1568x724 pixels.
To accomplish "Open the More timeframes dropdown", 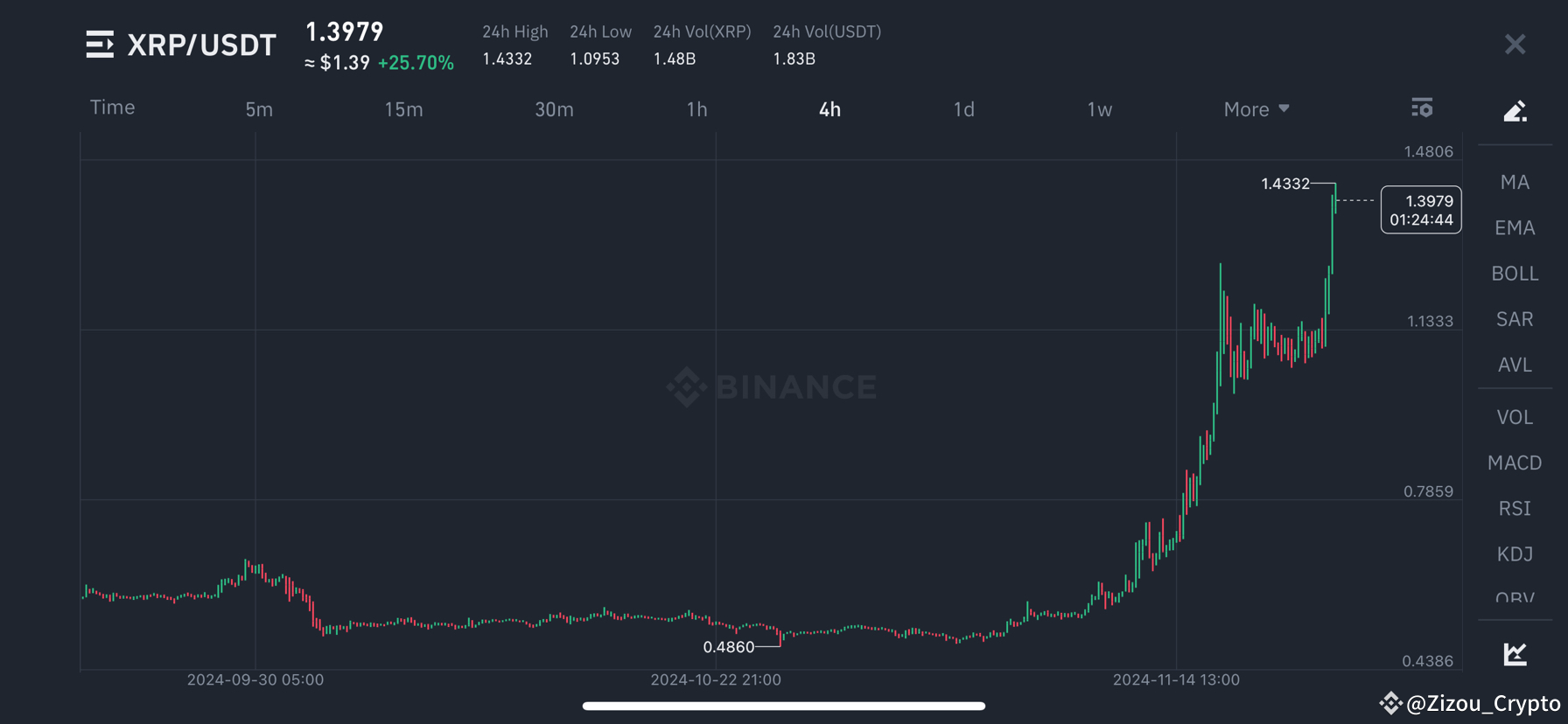I will click(x=1255, y=108).
